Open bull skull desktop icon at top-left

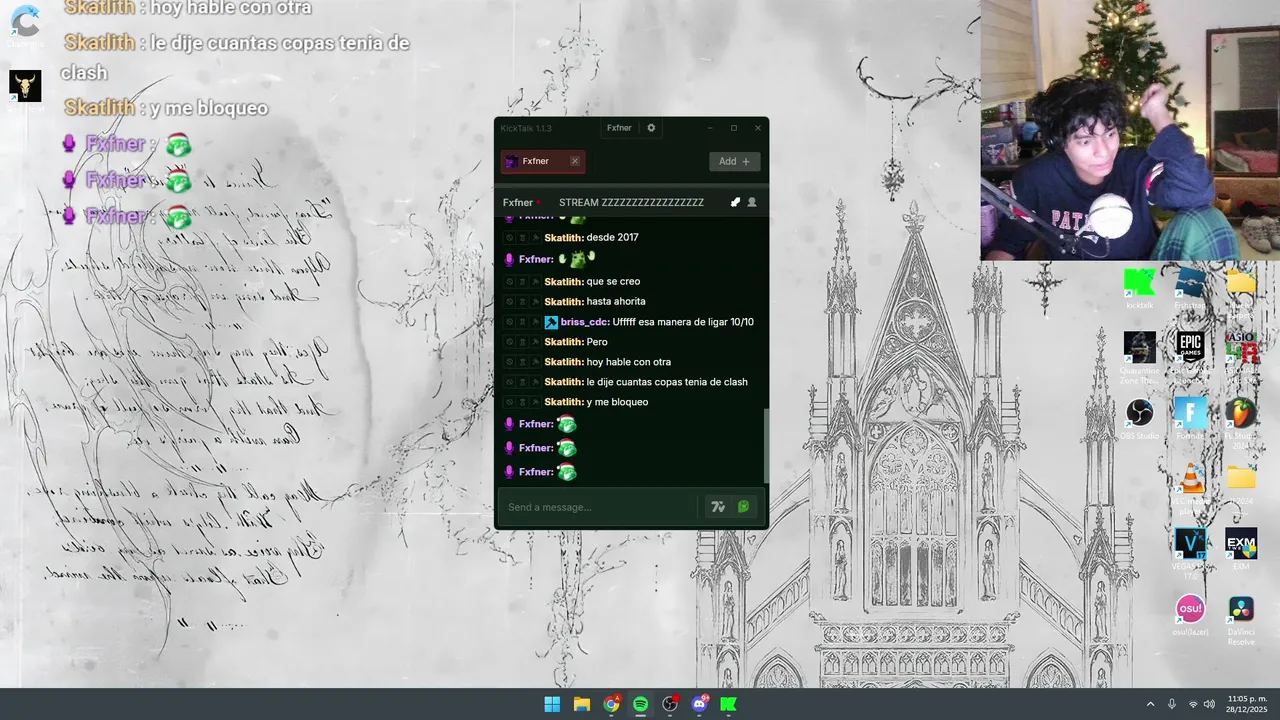click(x=25, y=86)
